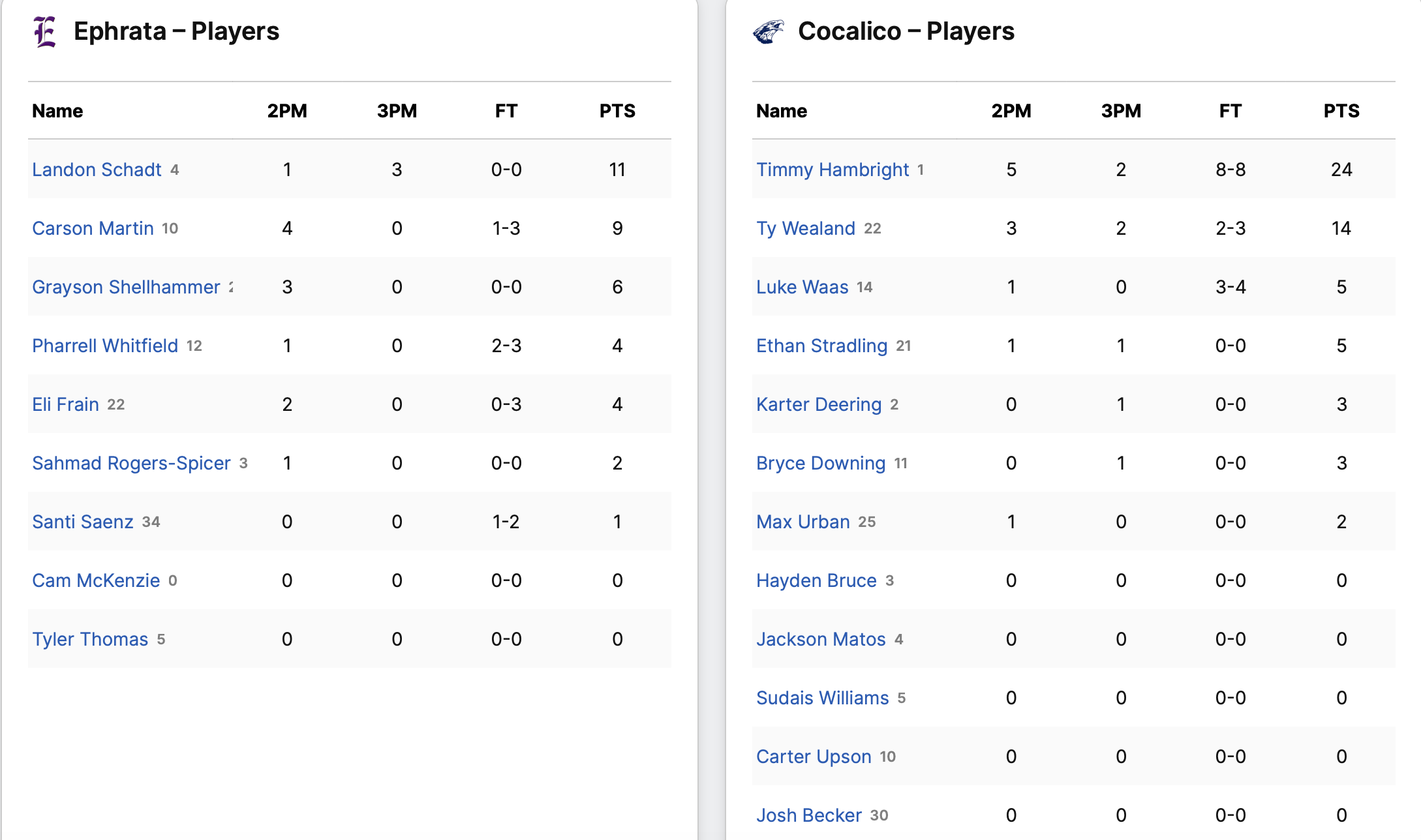
Task: Open Bryce Downing's profile link
Action: [821, 463]
